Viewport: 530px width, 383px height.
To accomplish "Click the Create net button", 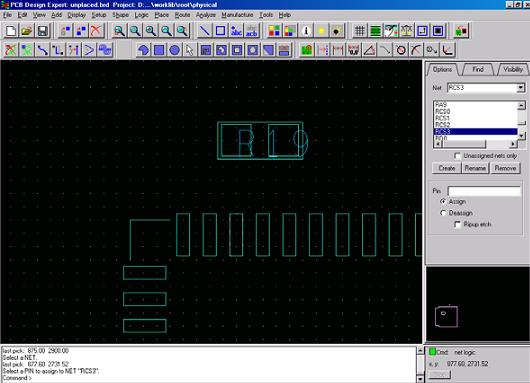I will click(447, 168).
